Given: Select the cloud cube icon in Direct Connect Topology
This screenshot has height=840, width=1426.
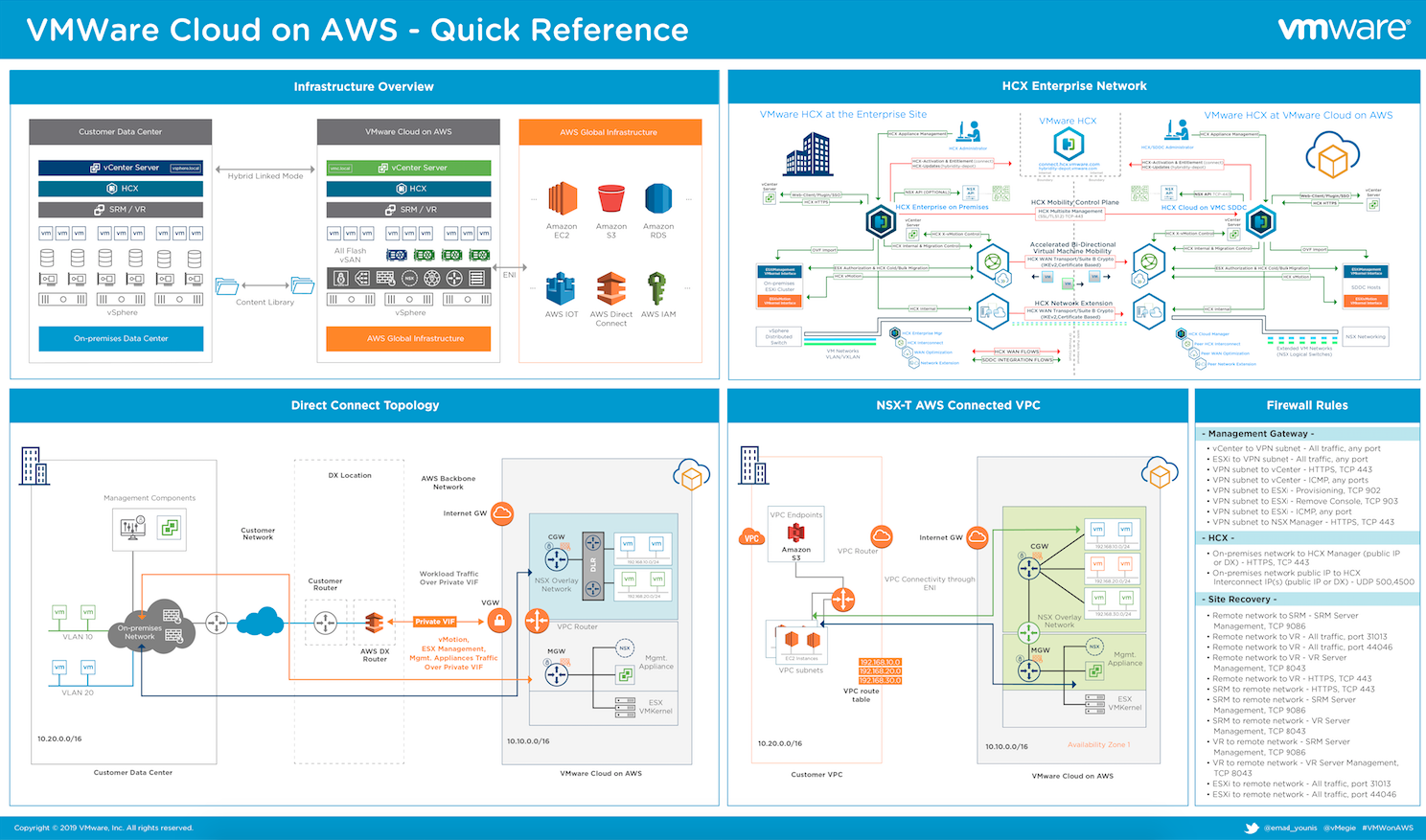Looking at the screenshot, I should [x=692, y=473].
